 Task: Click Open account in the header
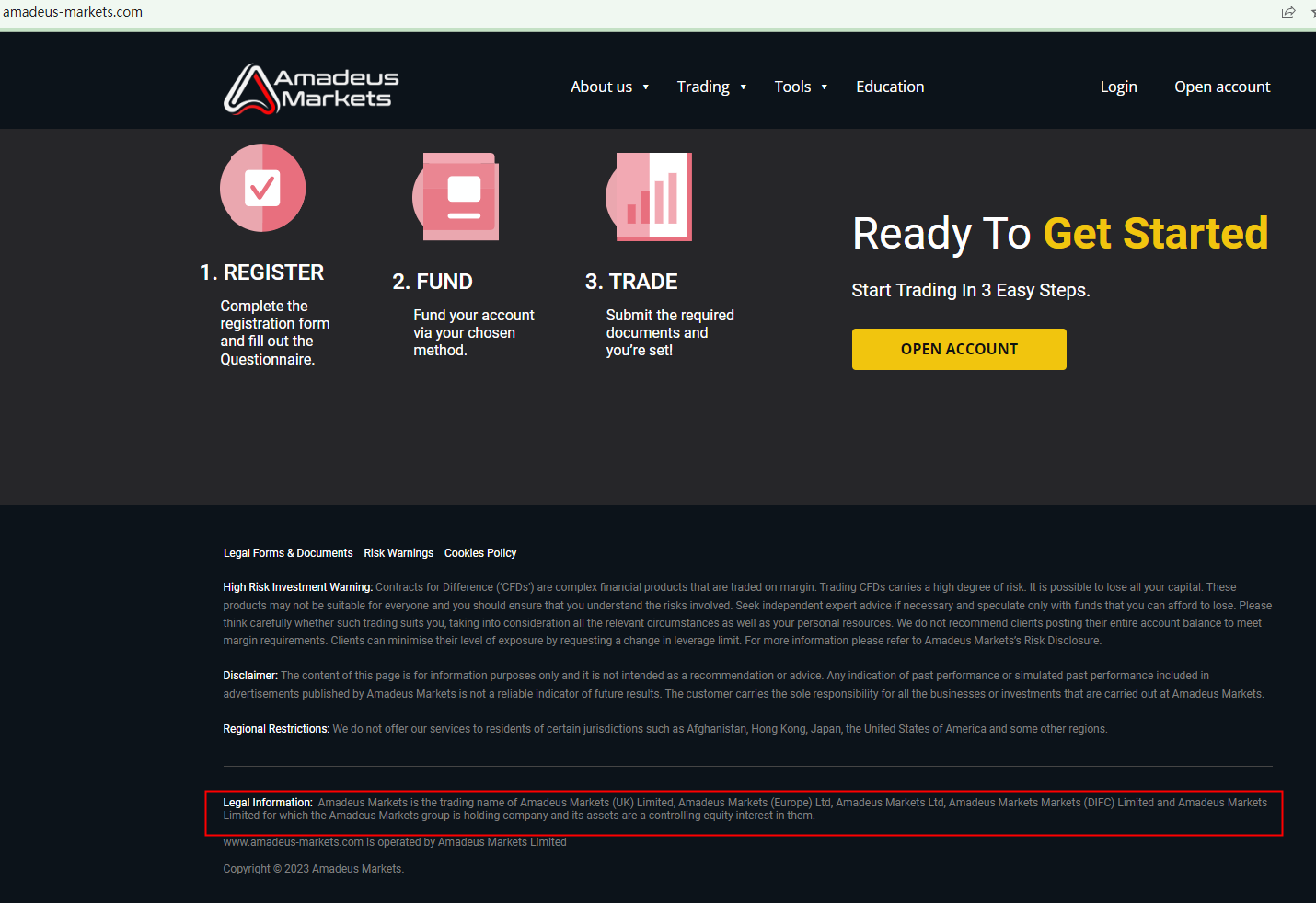pyautogui.click(x=1222, y=87)
